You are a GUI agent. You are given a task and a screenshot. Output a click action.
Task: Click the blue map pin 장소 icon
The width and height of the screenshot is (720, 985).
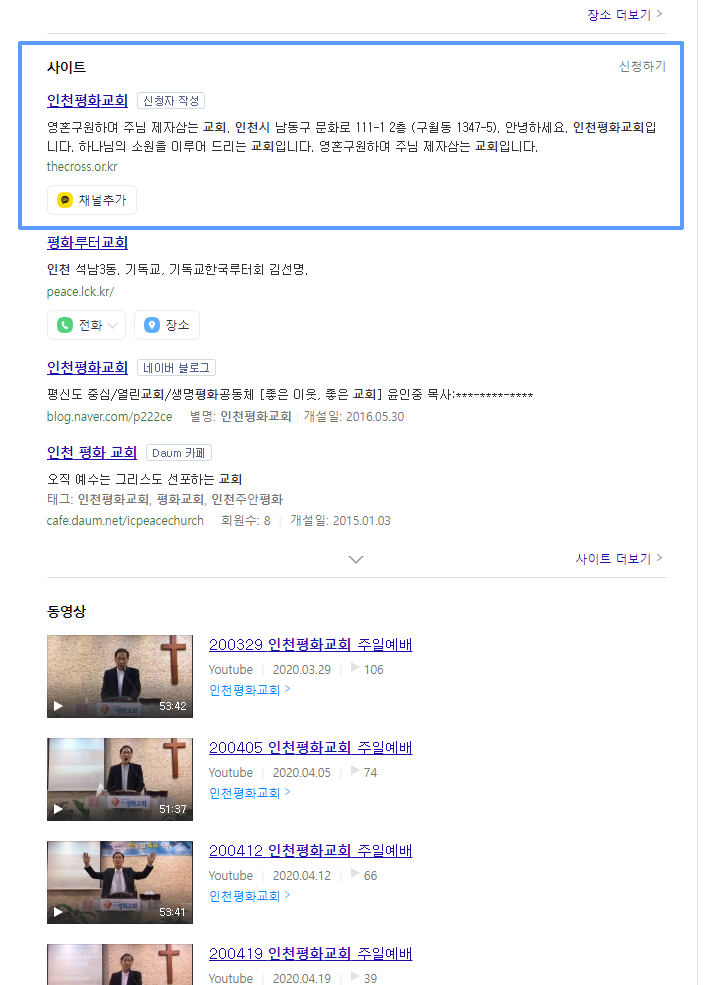tap(152, 325)
